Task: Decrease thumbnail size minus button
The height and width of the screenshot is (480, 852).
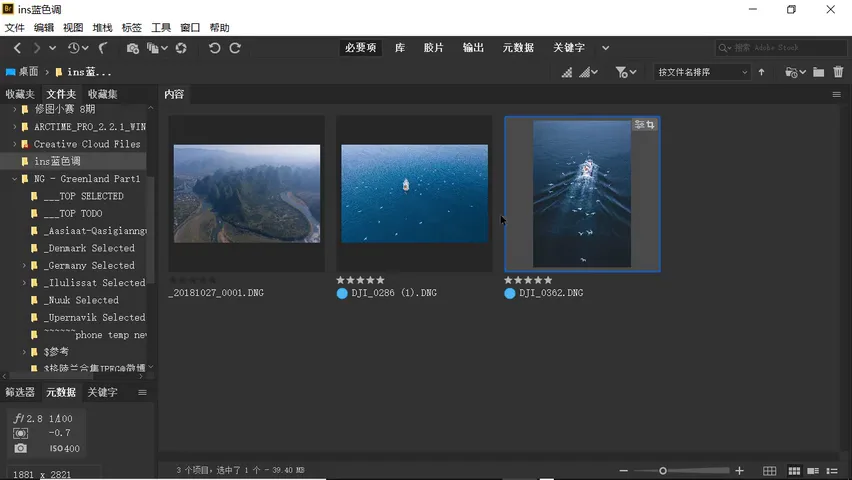Action: coord(623,471)
